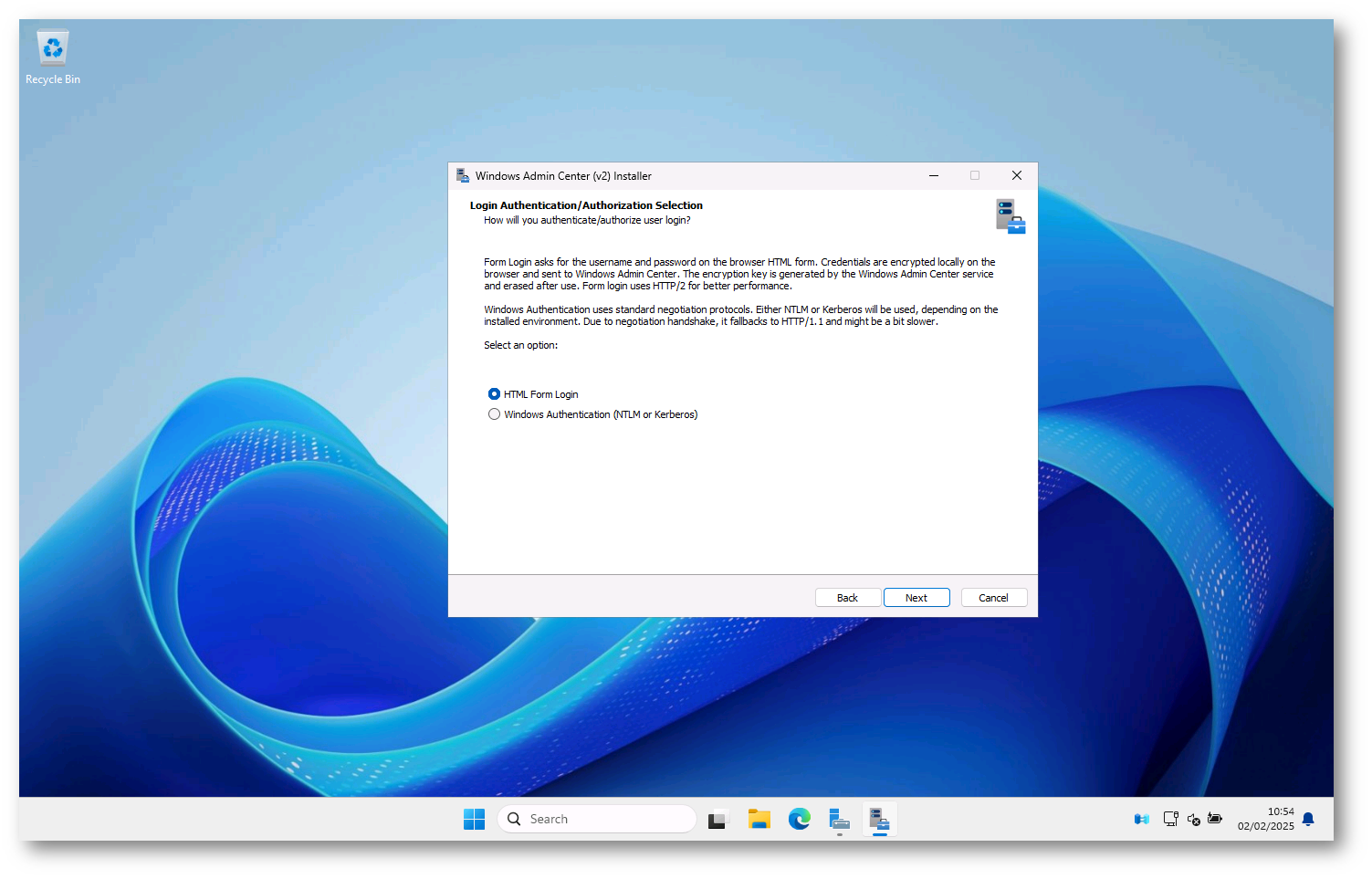Screen dimensions: 1372x879
Task: Open Microsoft Edge from the taskbar
Action: (x=799, y=820)
